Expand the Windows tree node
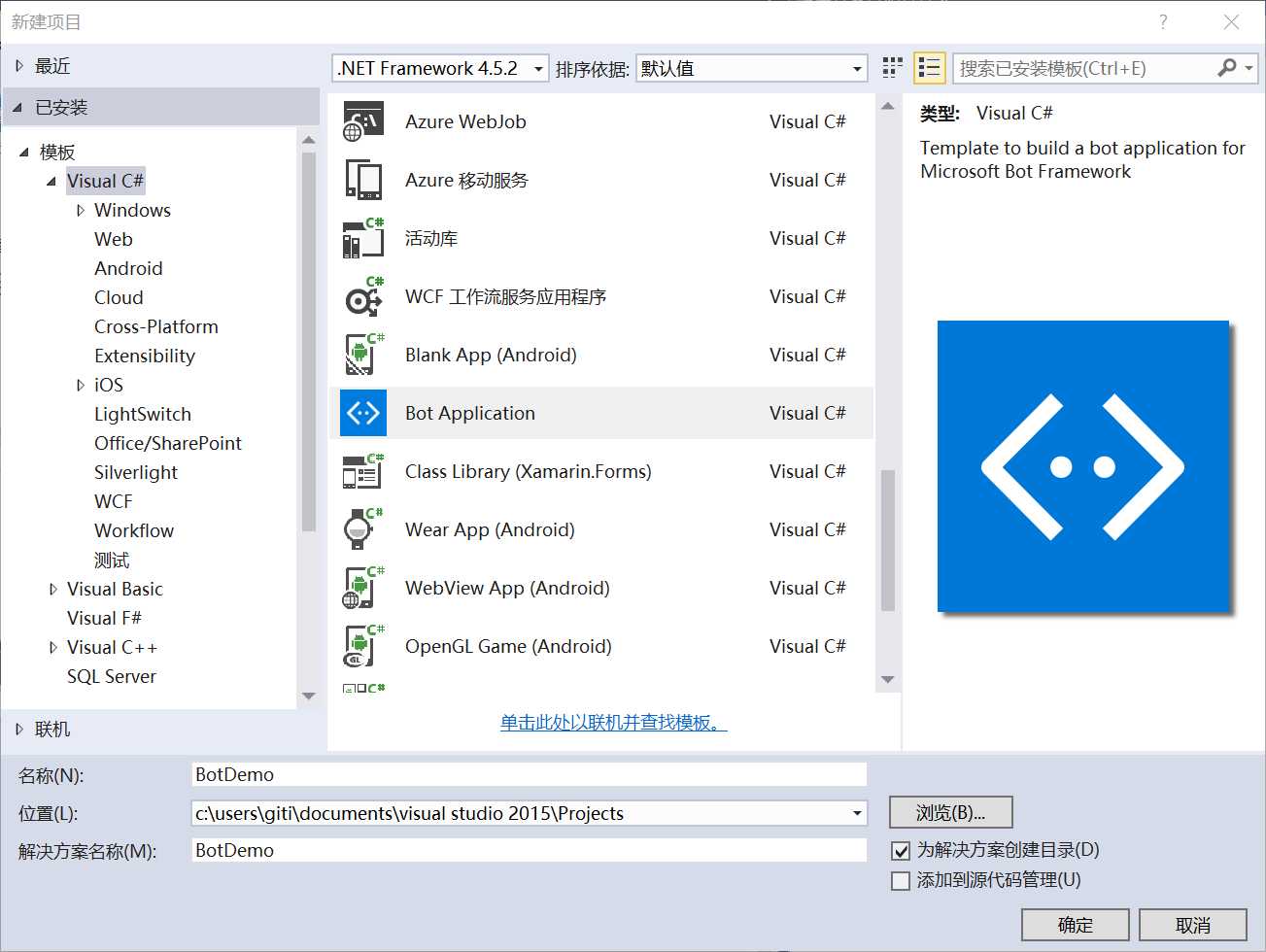The height and width of the screenshot is (952, 1266). (80, 210)
